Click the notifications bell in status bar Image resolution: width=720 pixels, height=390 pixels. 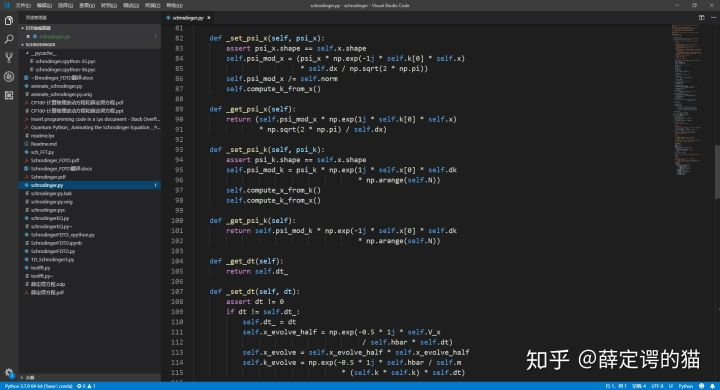(712, 386)
